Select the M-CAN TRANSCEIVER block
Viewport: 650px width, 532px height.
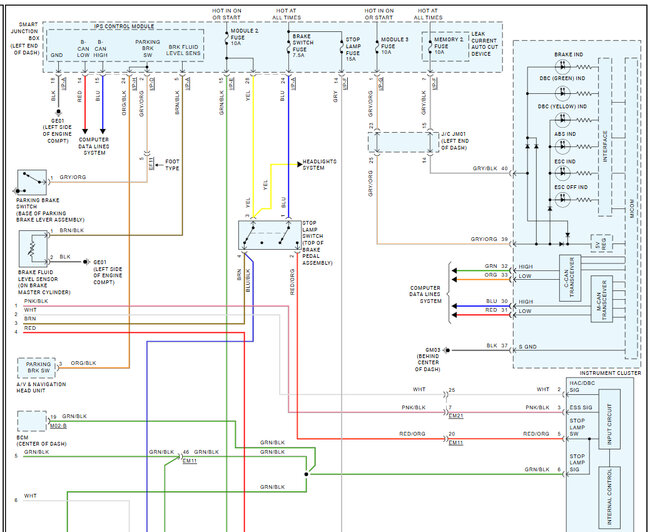(601, 299)
